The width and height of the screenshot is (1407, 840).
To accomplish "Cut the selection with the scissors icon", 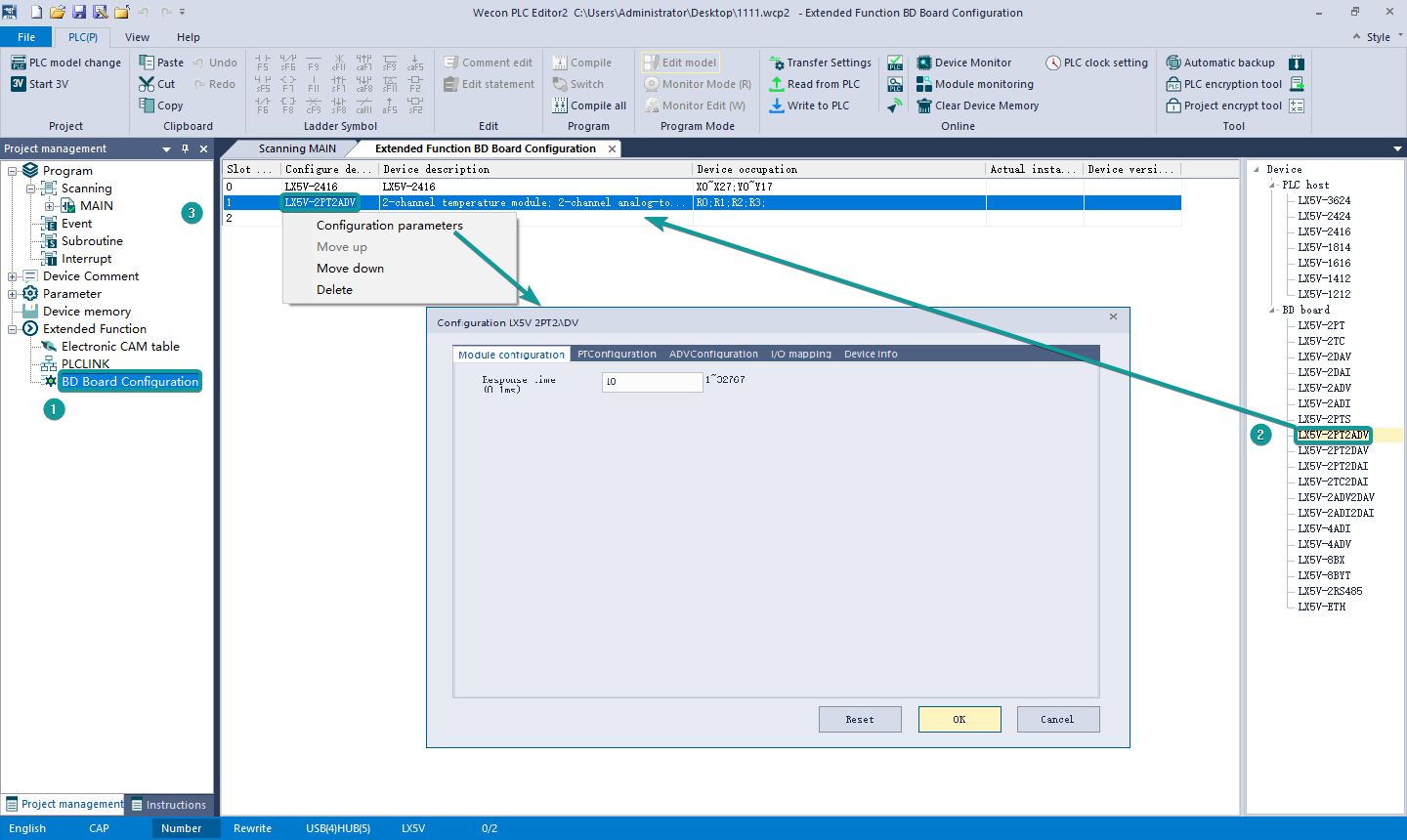I will 147,84.
